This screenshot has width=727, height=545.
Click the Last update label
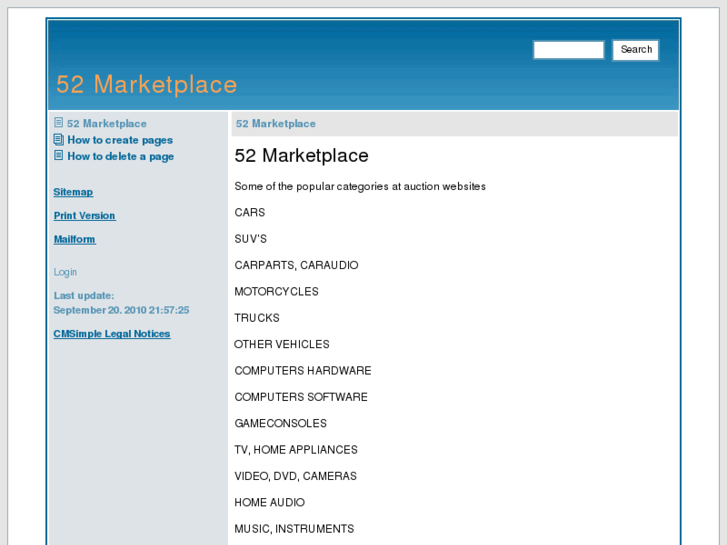pyautogui.click(x=84, y=296)
